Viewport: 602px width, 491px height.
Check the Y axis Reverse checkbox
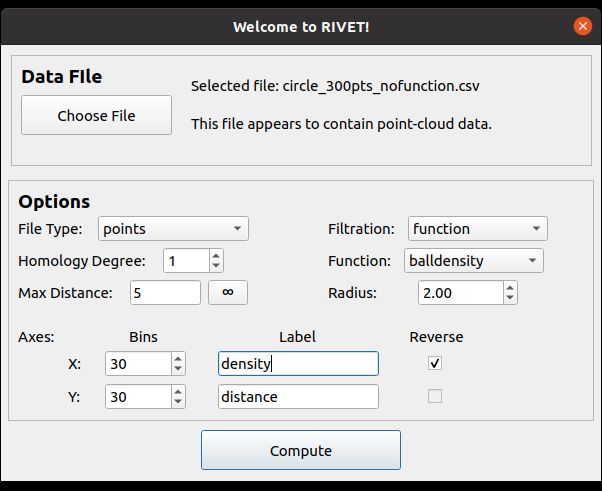435,396
